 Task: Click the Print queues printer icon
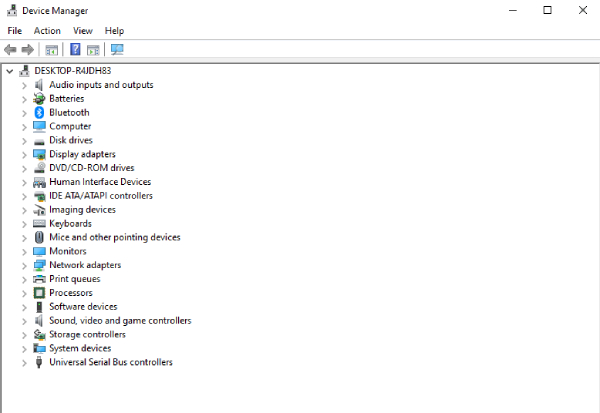tap(39, 279)
